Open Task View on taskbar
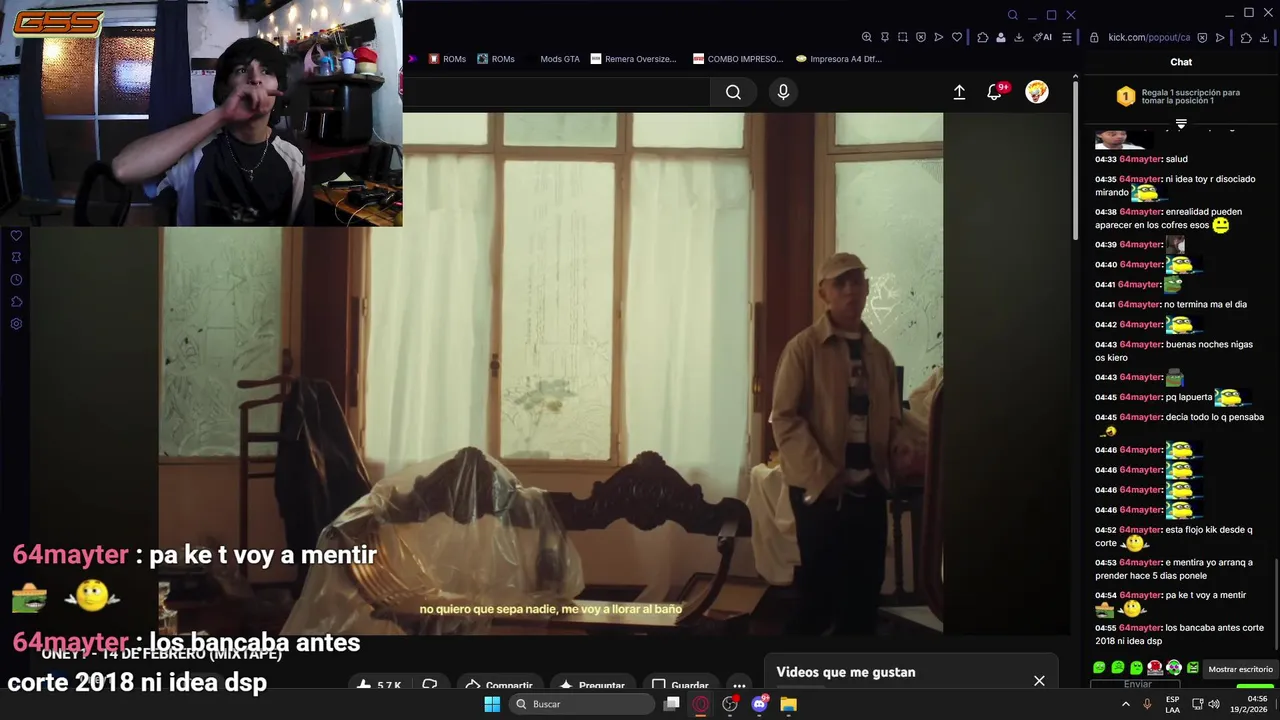The image size is (1280, 720). pyautogui.click(x=672, y=704)
